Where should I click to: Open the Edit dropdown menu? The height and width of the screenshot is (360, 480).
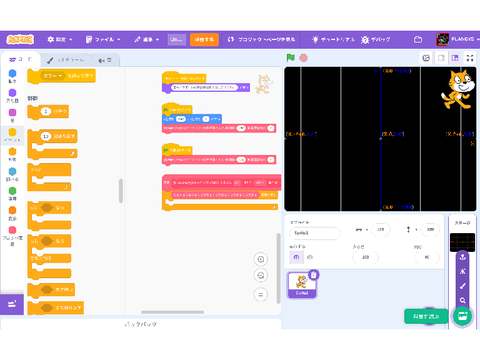click(147, 39)
